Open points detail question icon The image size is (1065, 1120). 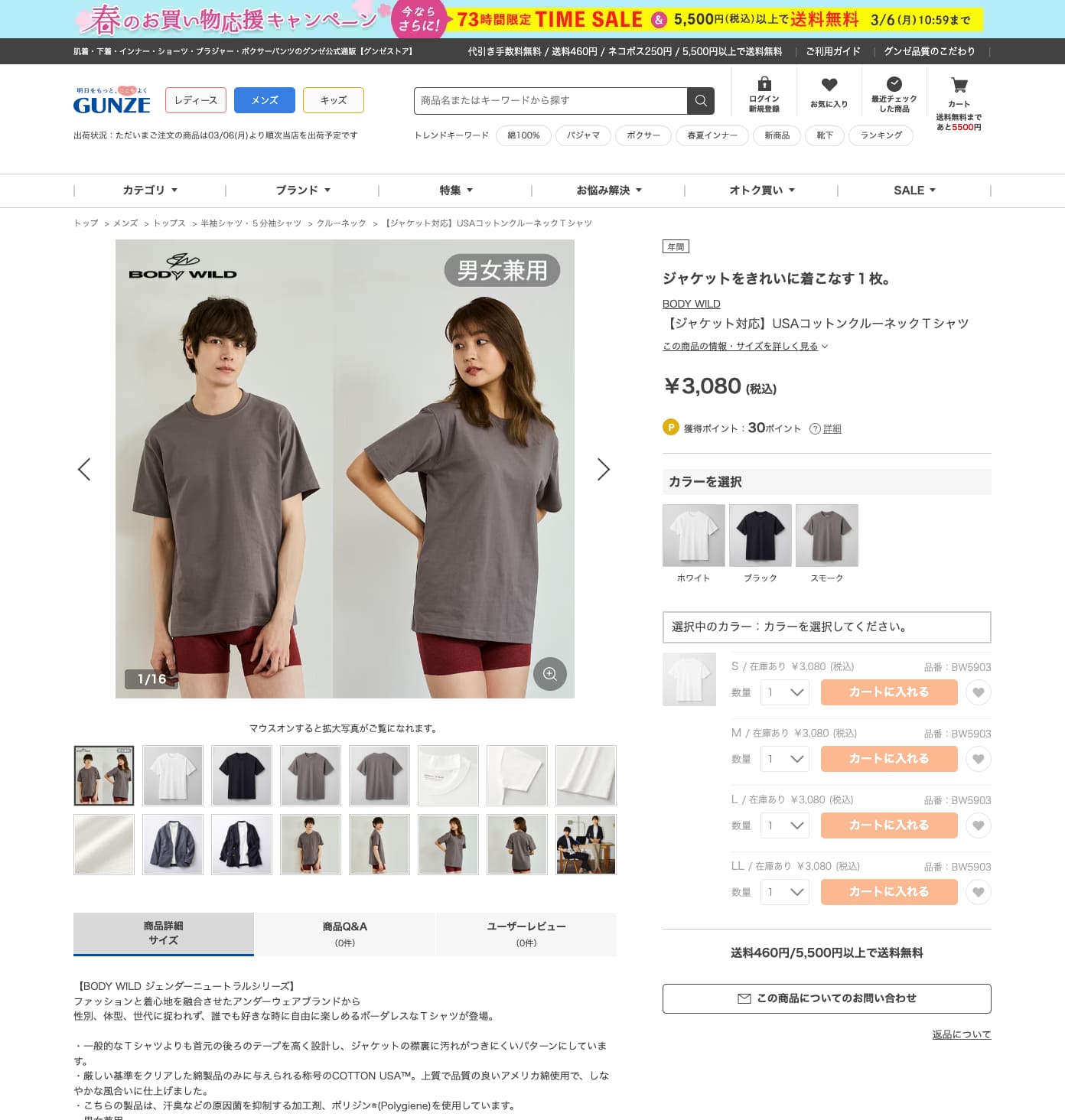click(815, 429)
